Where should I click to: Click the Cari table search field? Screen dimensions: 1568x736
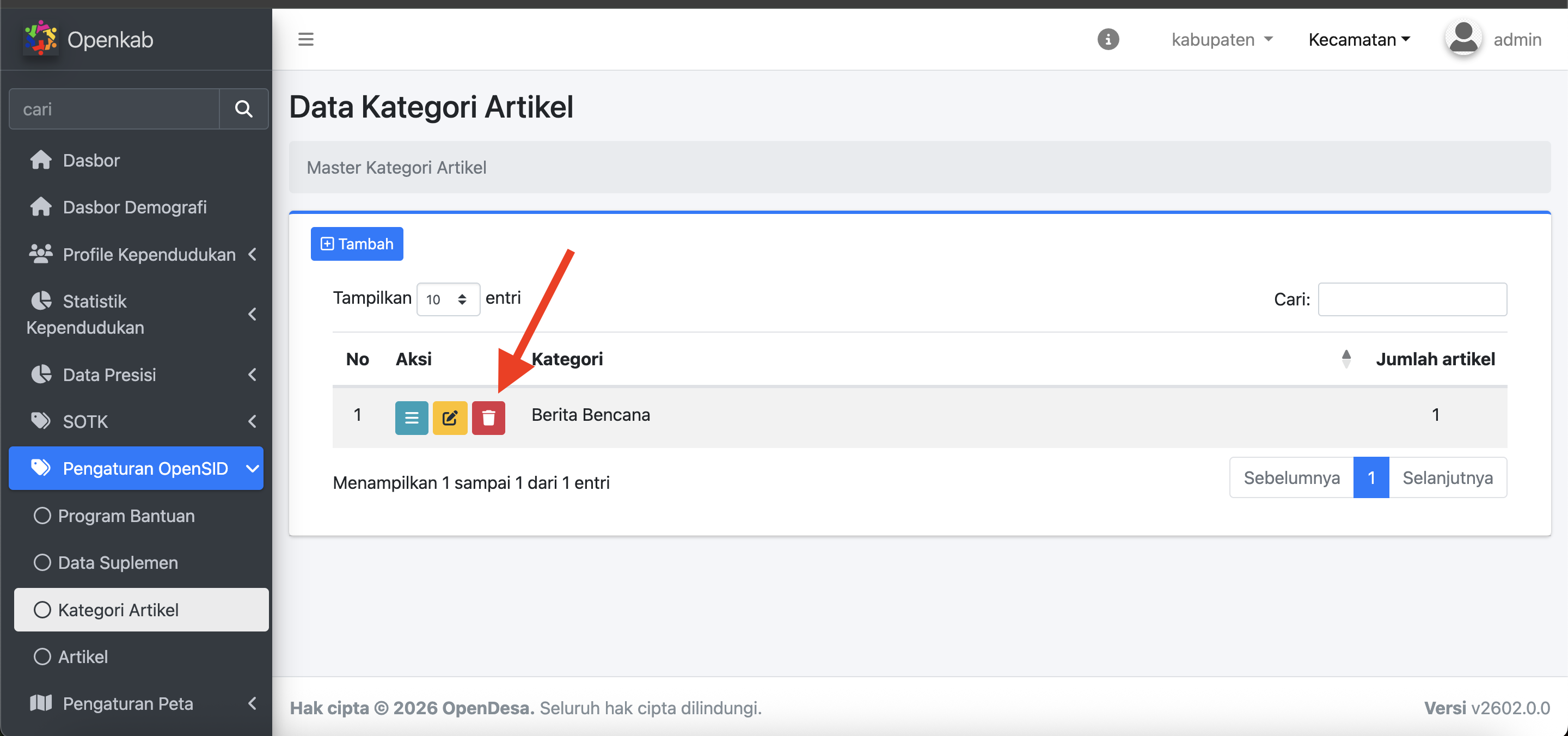pyautogui.click(x=1412, y=299)
